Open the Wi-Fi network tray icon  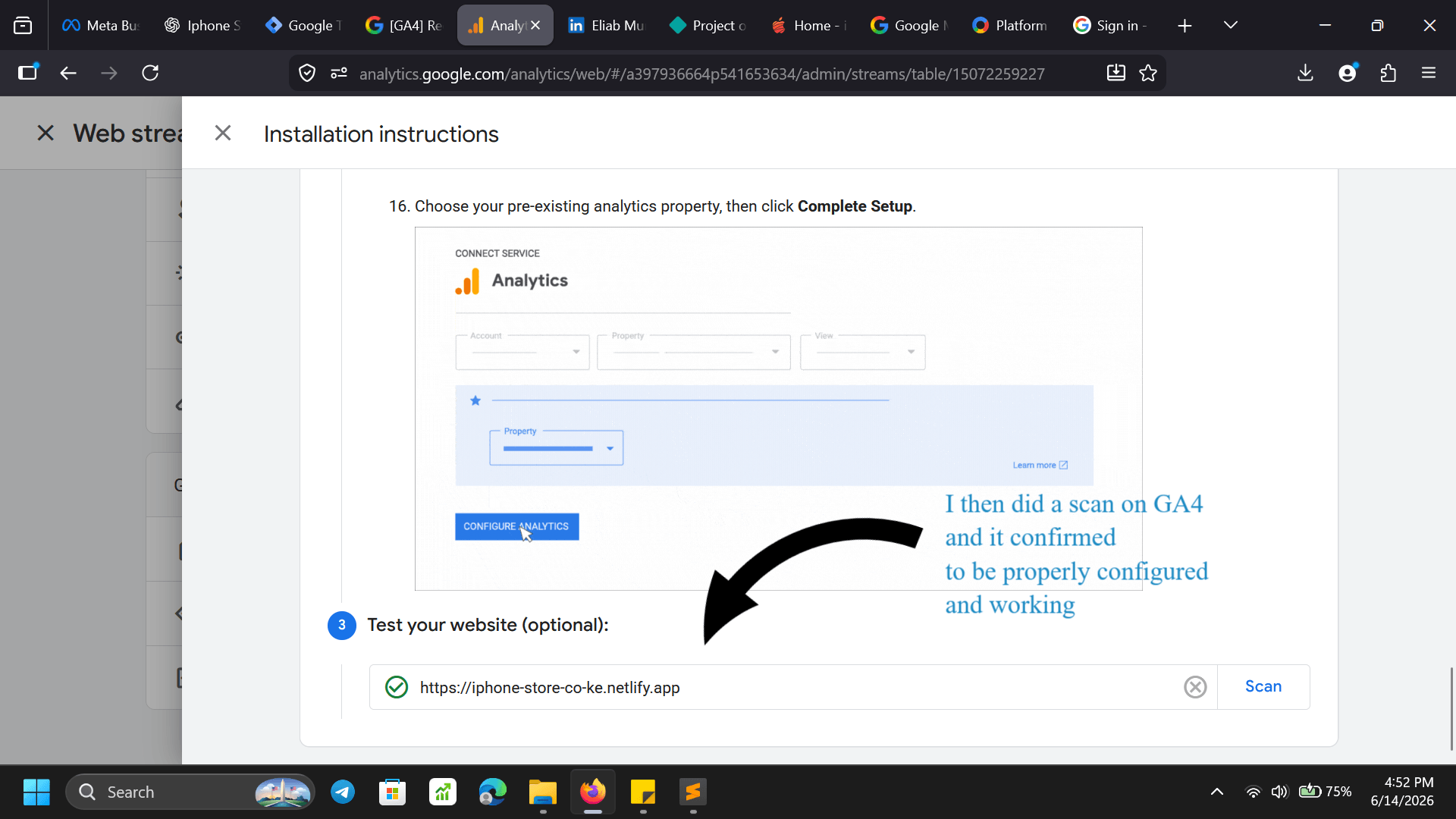(1254, 792)
